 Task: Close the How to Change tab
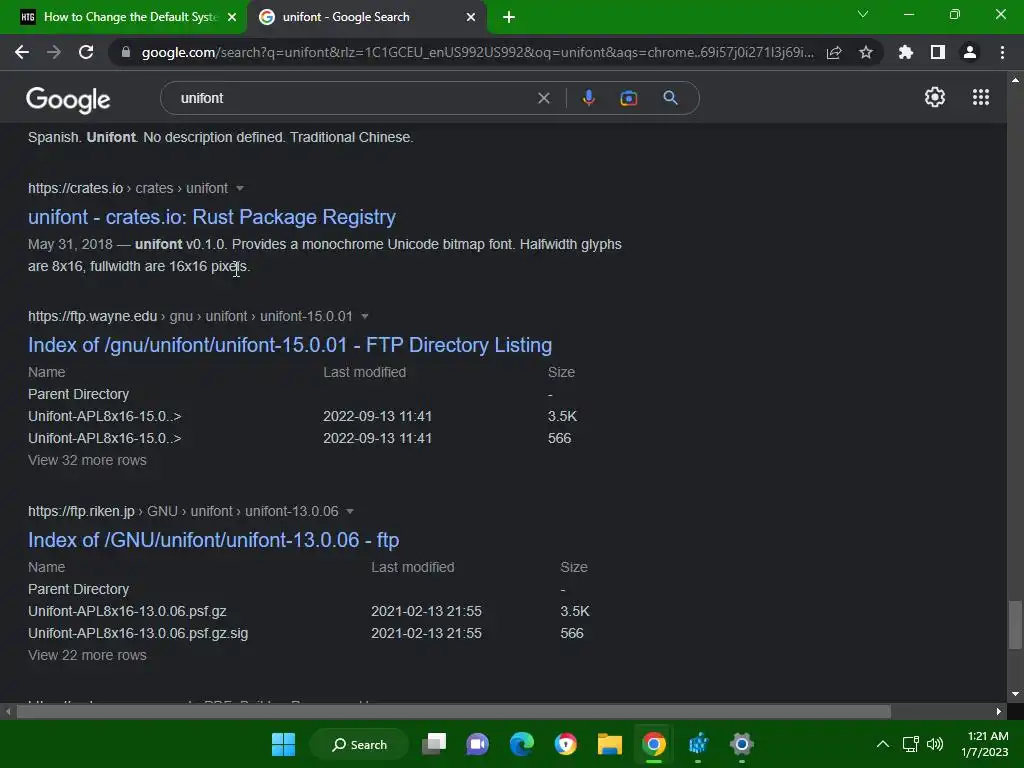[x=232, y=17]
